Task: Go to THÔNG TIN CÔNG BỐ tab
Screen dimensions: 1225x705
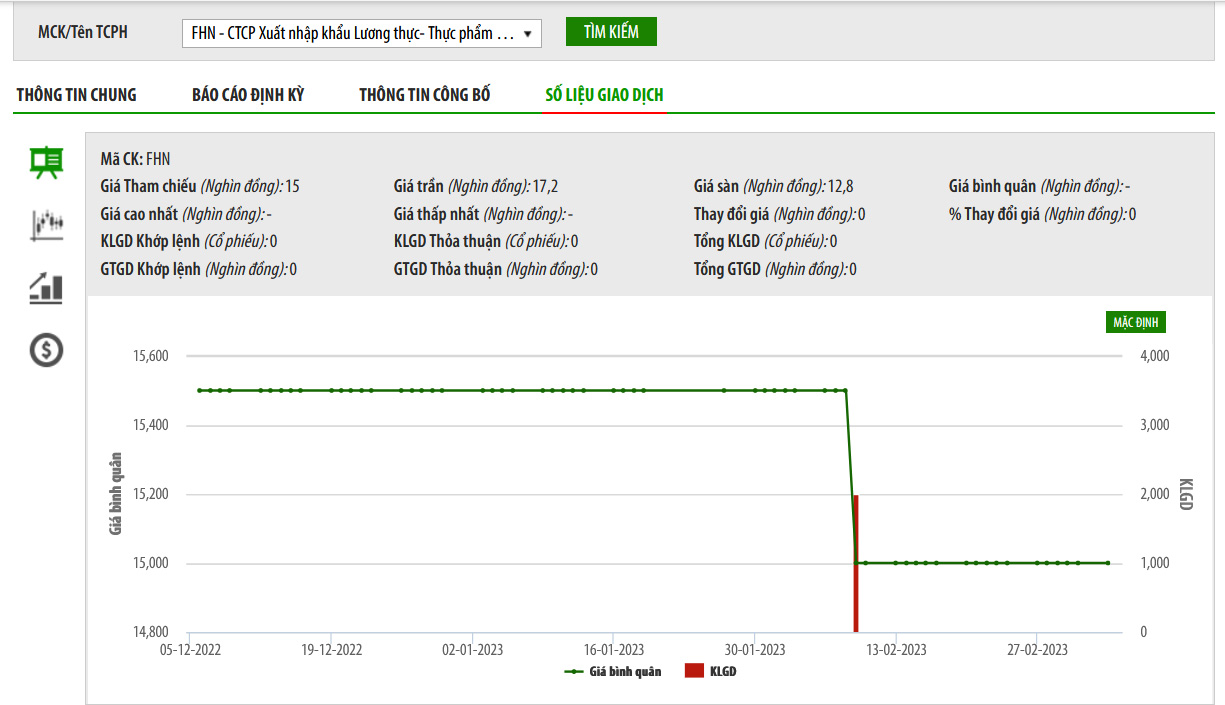Action: (x=425, y=95)
